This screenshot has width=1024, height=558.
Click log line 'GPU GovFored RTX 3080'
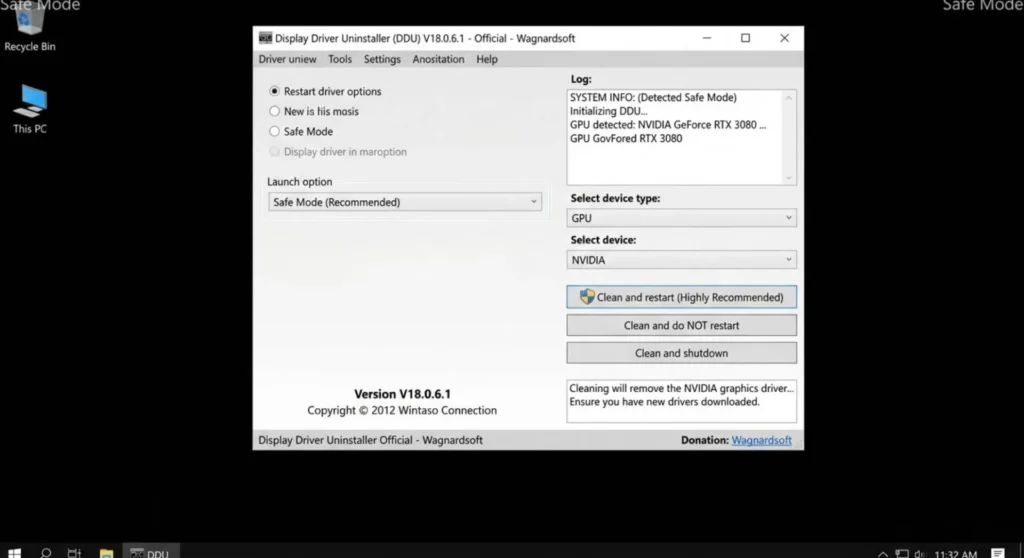click(626, 139)
